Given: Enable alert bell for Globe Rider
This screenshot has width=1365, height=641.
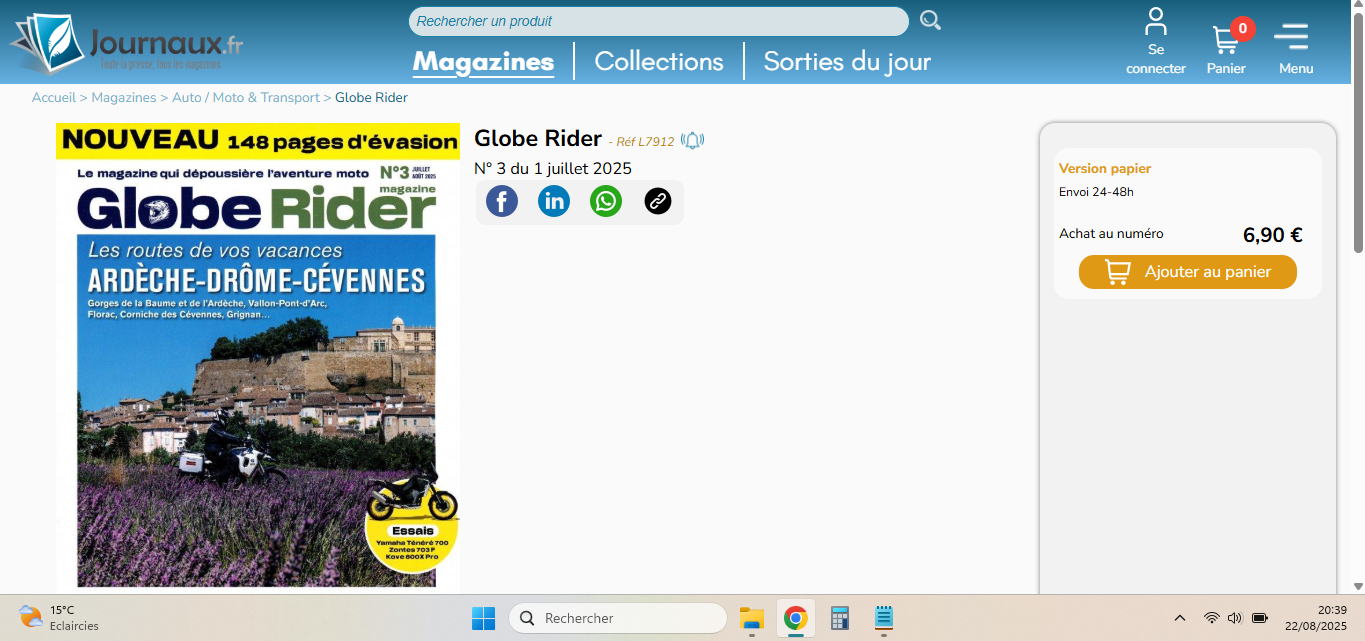Looking at the screenshot, I should (692, 141).
